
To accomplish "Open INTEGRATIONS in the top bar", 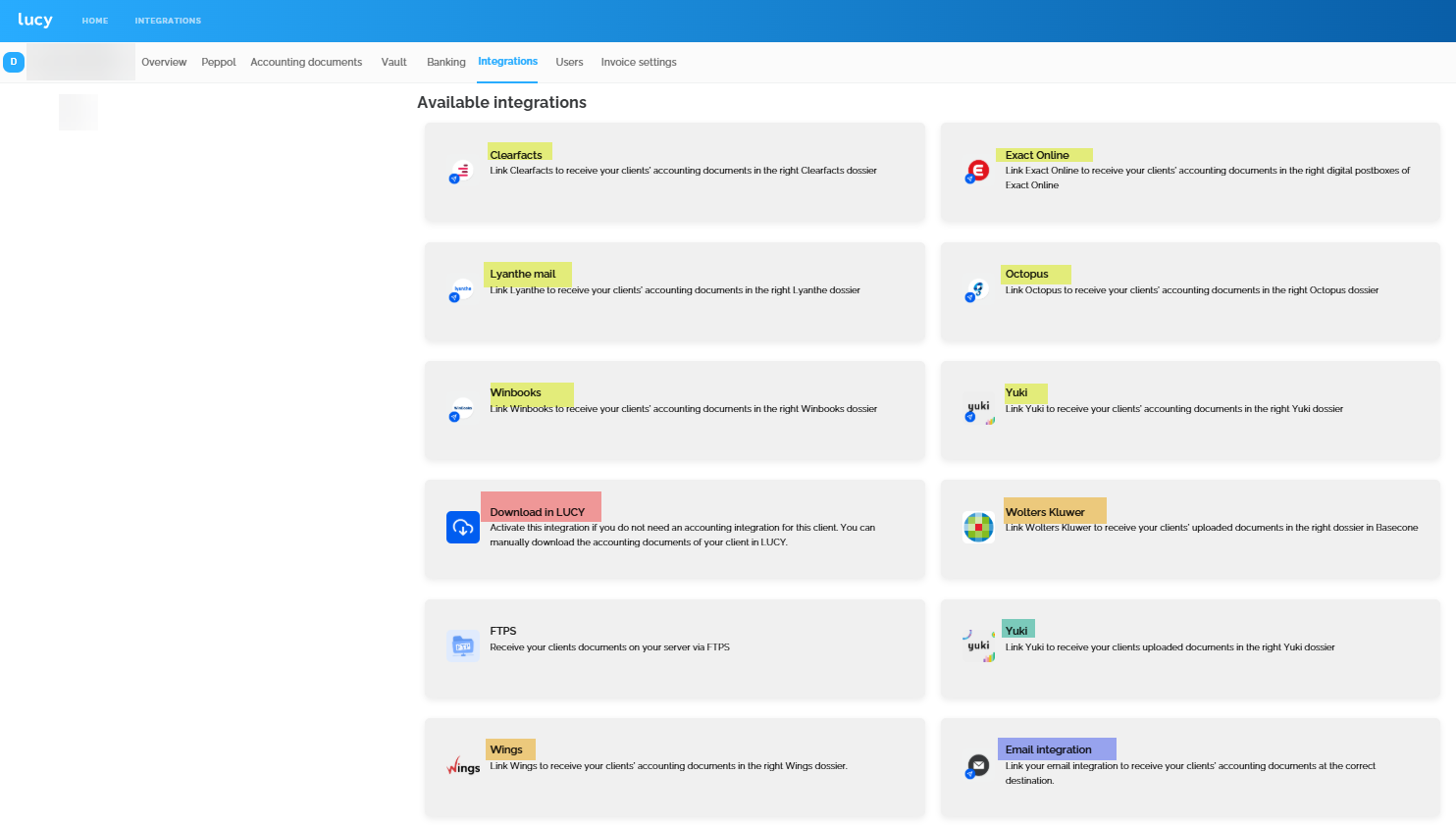I will pos(168,21).
